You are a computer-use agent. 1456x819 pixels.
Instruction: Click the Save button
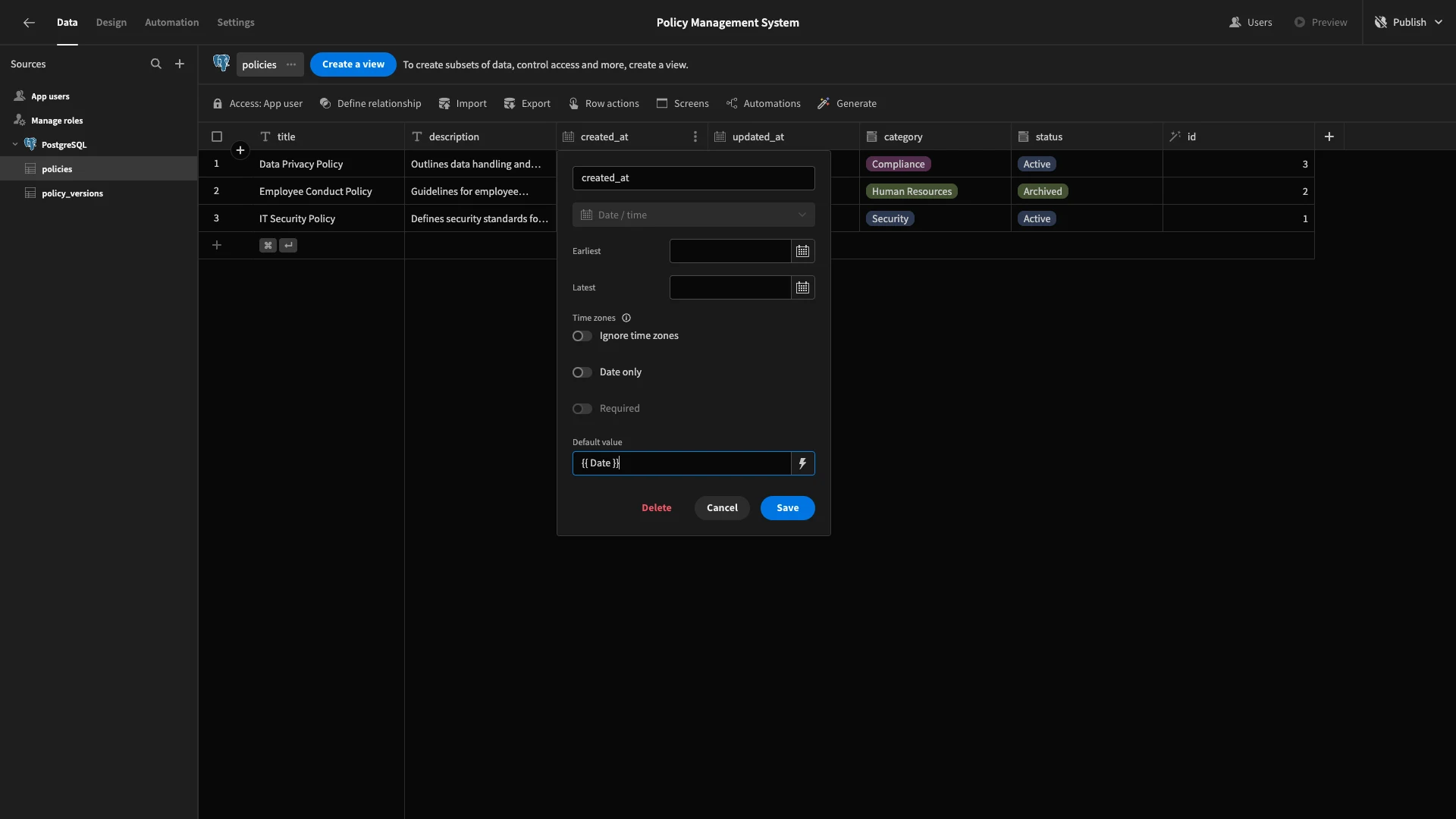tap(787, 508)
